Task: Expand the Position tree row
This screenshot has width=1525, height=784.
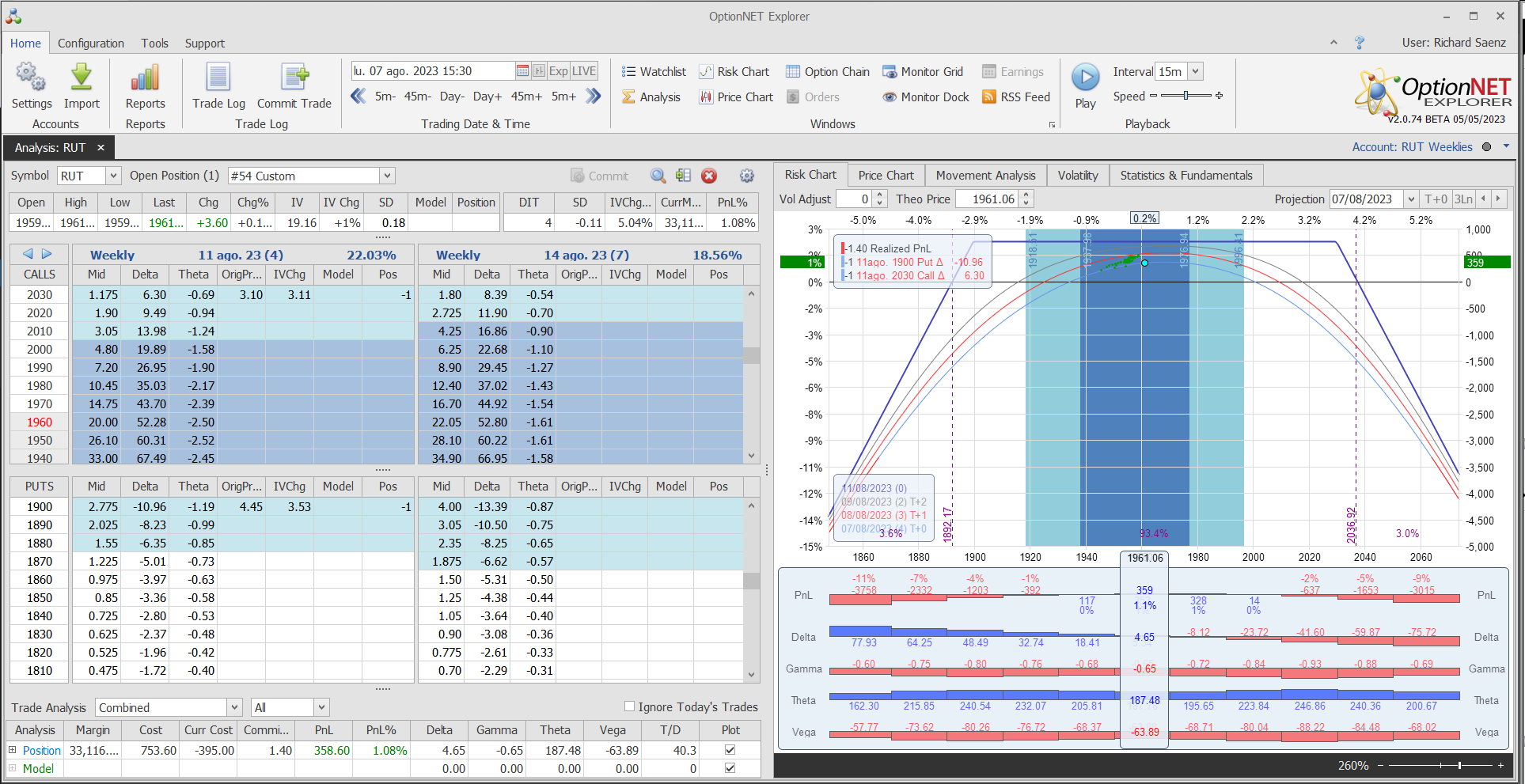Action: click(x=12, y=750)
